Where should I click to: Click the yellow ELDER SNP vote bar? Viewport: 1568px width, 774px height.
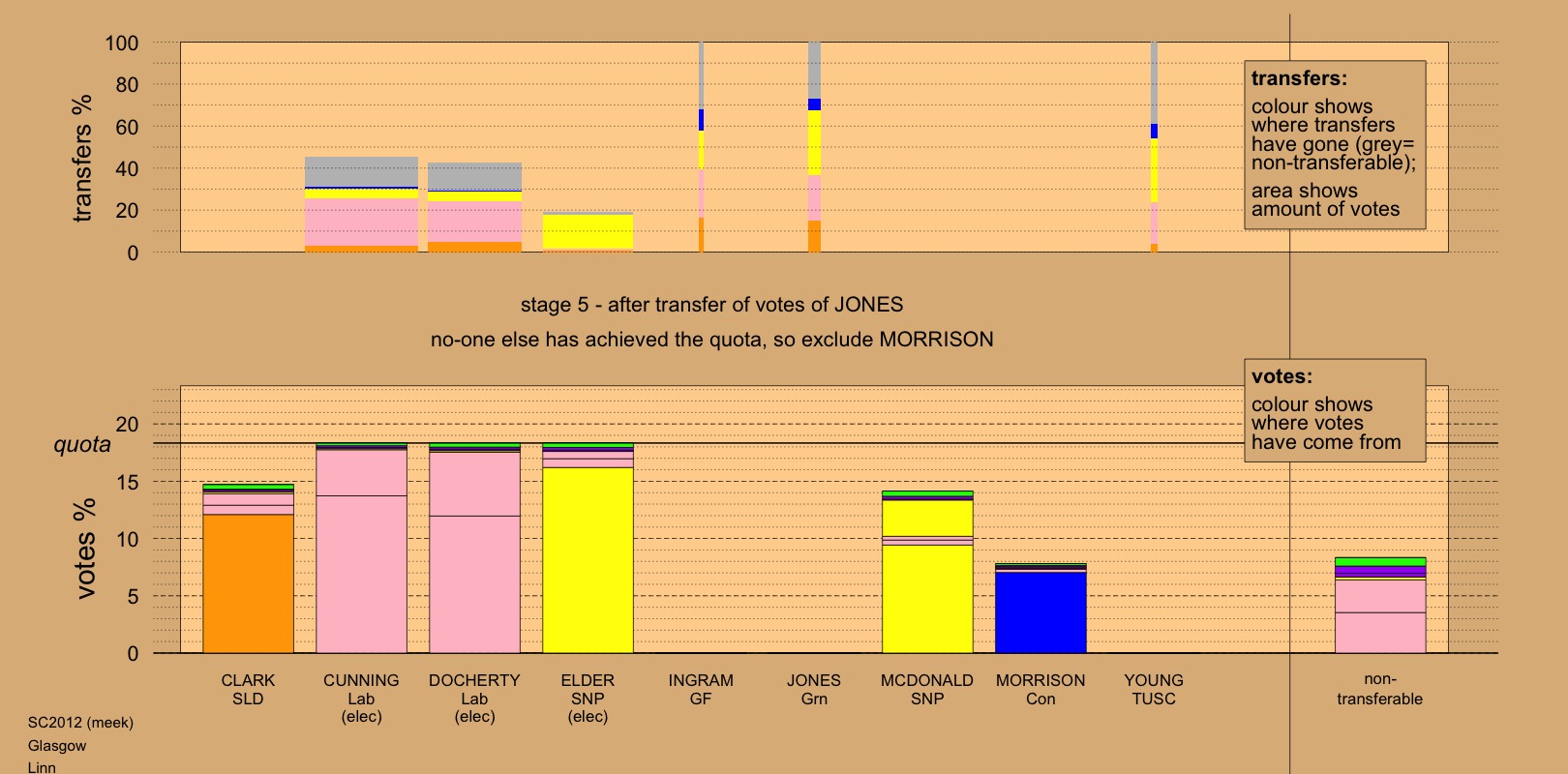588,559
